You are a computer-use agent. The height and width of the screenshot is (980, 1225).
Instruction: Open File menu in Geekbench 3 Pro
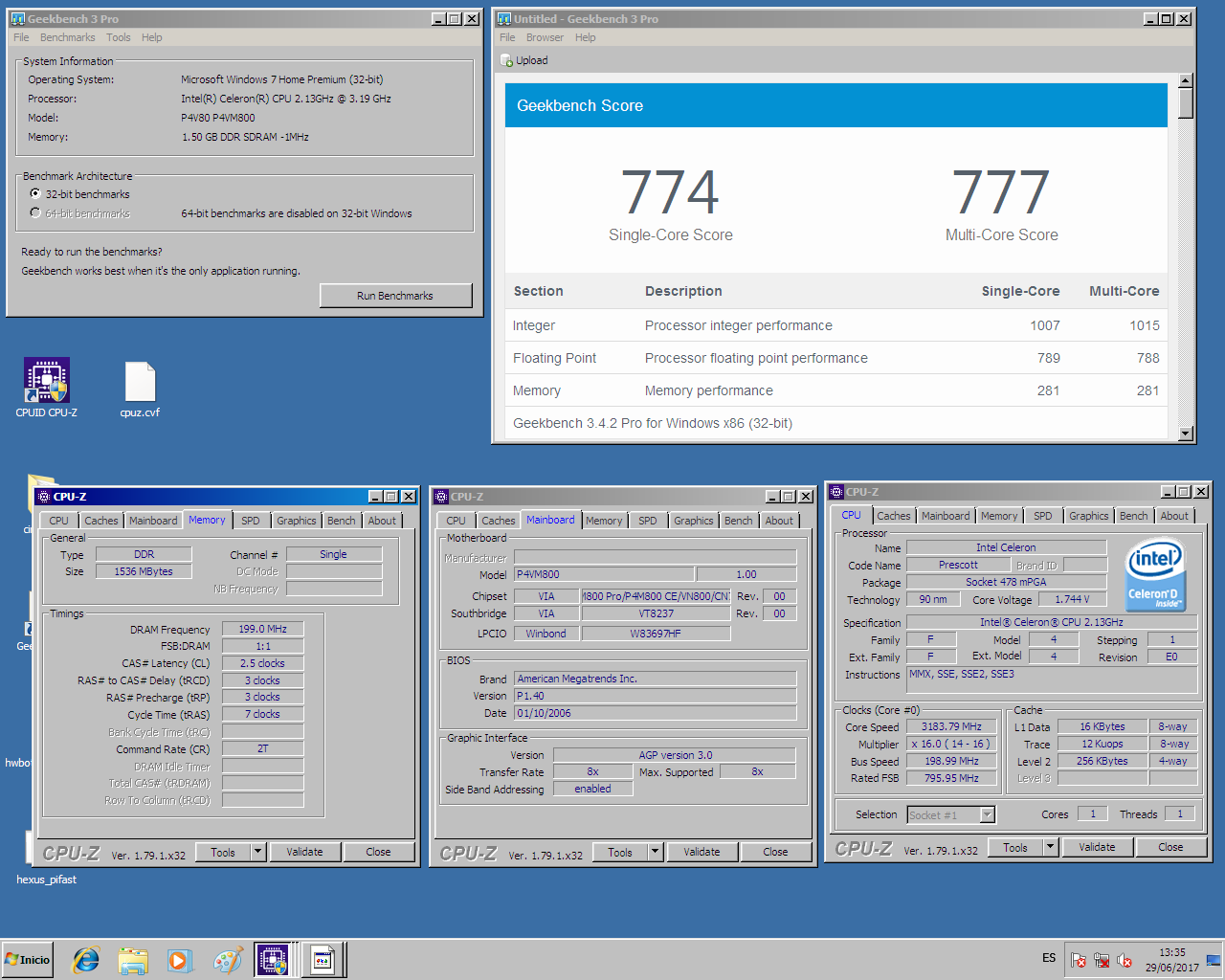click(x=21, y=37)
